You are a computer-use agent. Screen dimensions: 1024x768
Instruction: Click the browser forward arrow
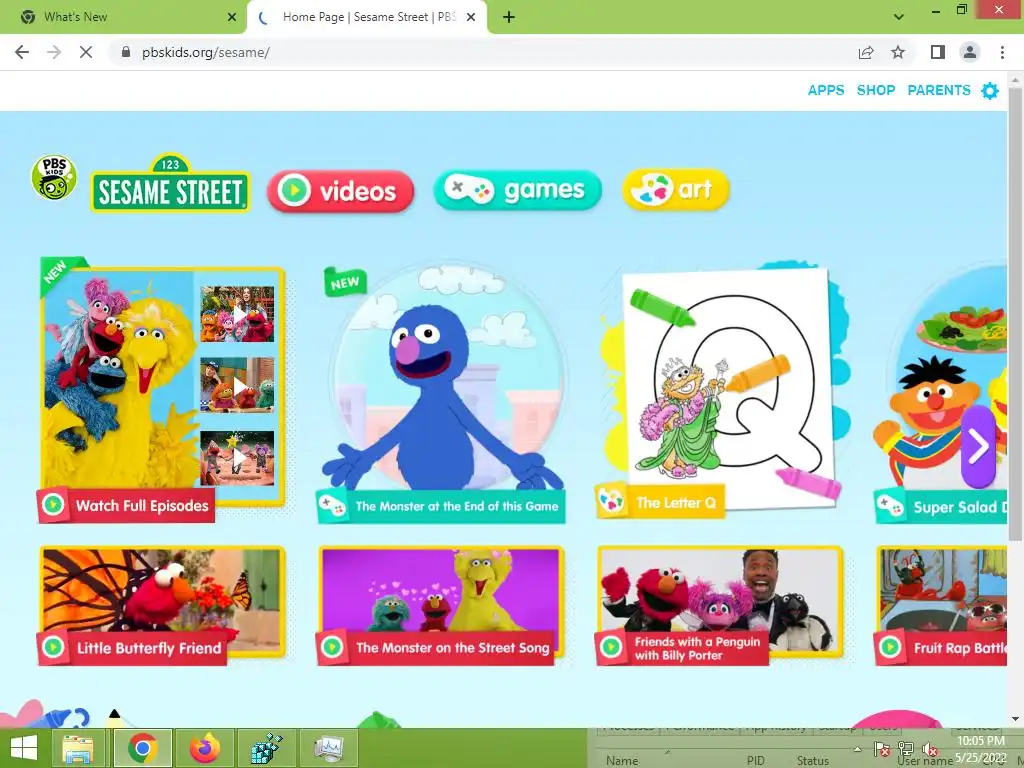coord(54,52)
